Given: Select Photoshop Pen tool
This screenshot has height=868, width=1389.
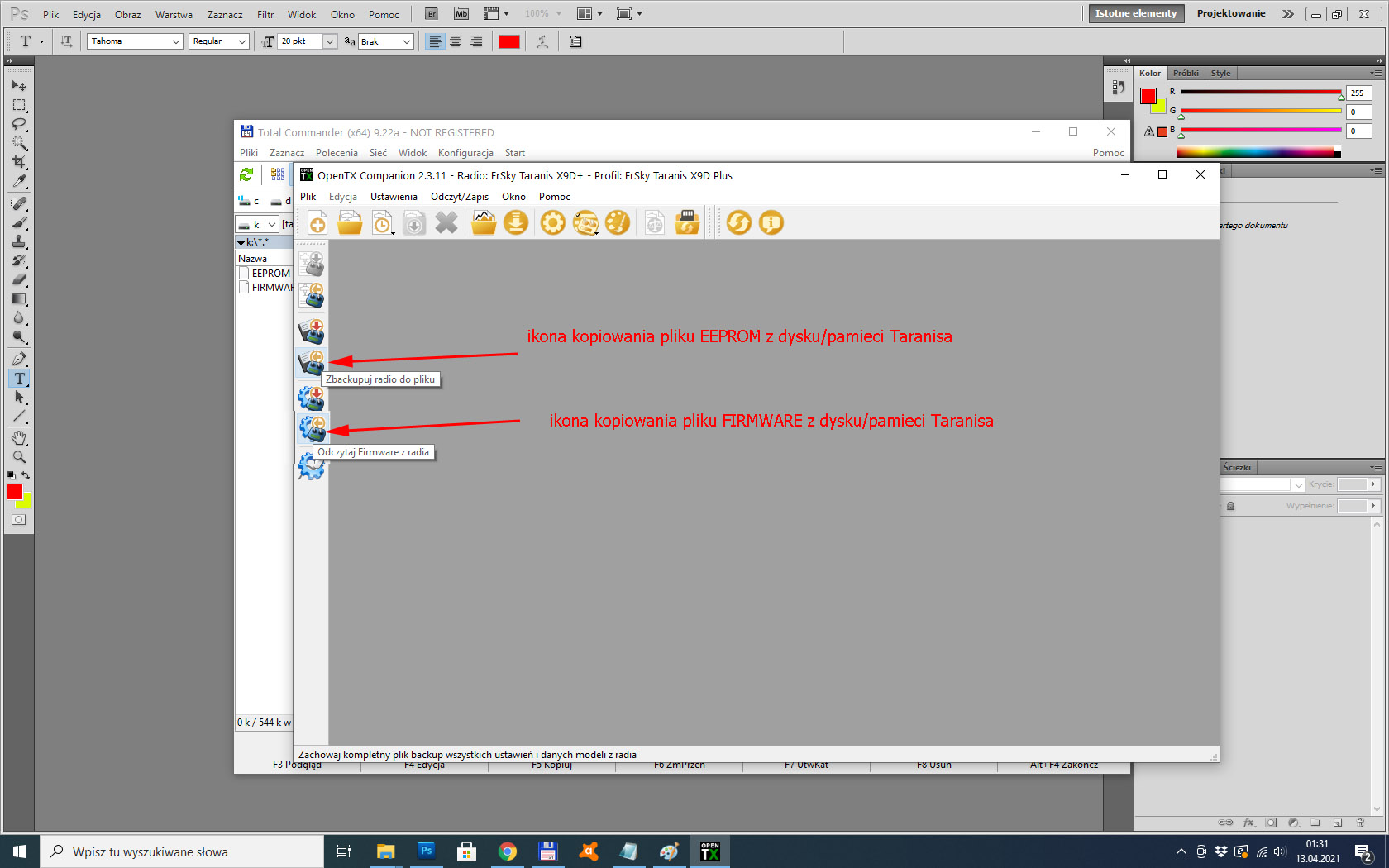Looking at the screenshot, I should click(19, 359).
